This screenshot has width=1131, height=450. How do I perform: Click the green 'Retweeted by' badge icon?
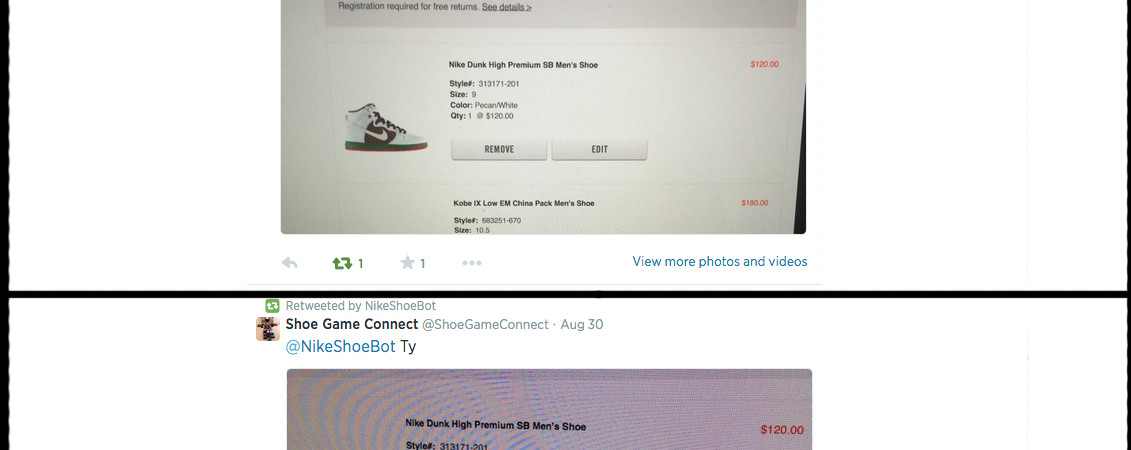272,306
